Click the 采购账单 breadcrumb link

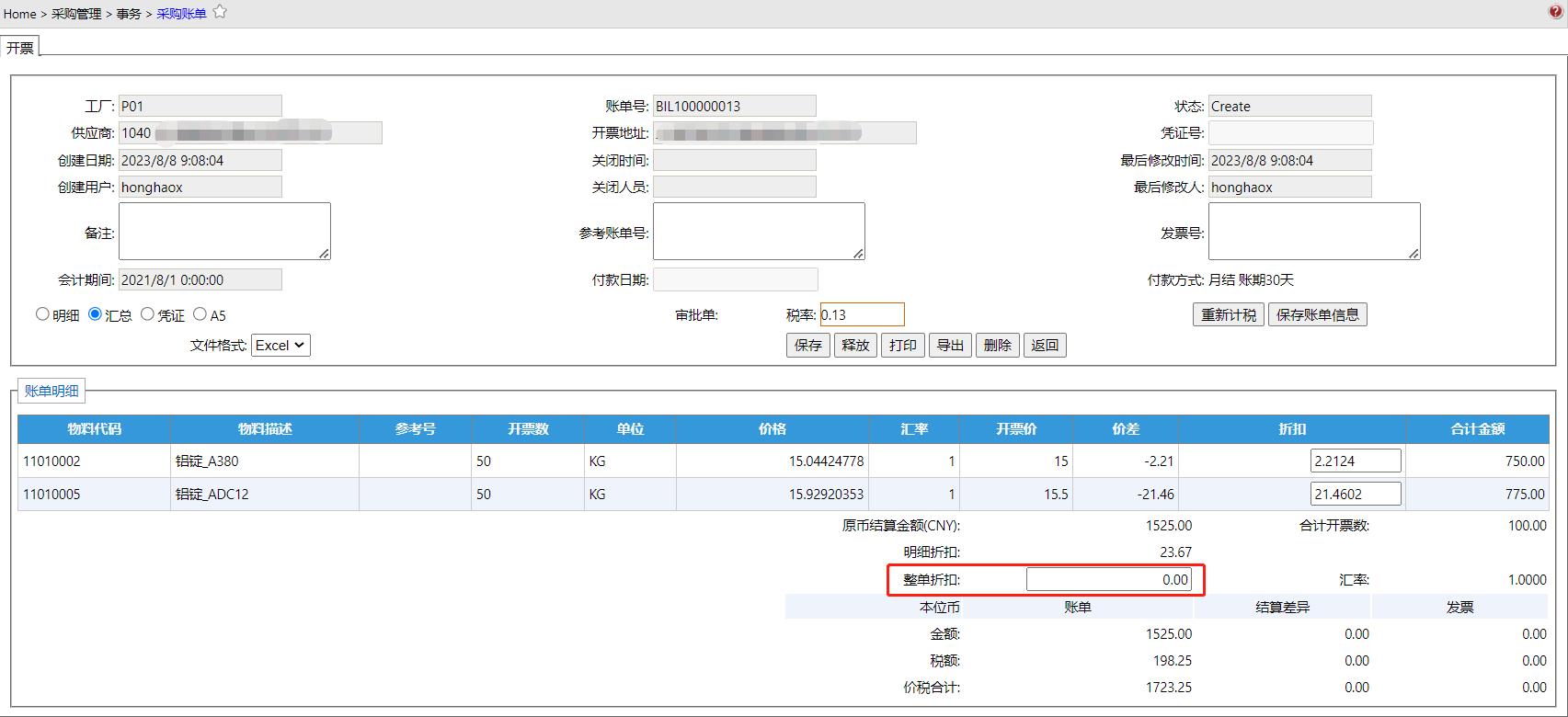point(181,14)
